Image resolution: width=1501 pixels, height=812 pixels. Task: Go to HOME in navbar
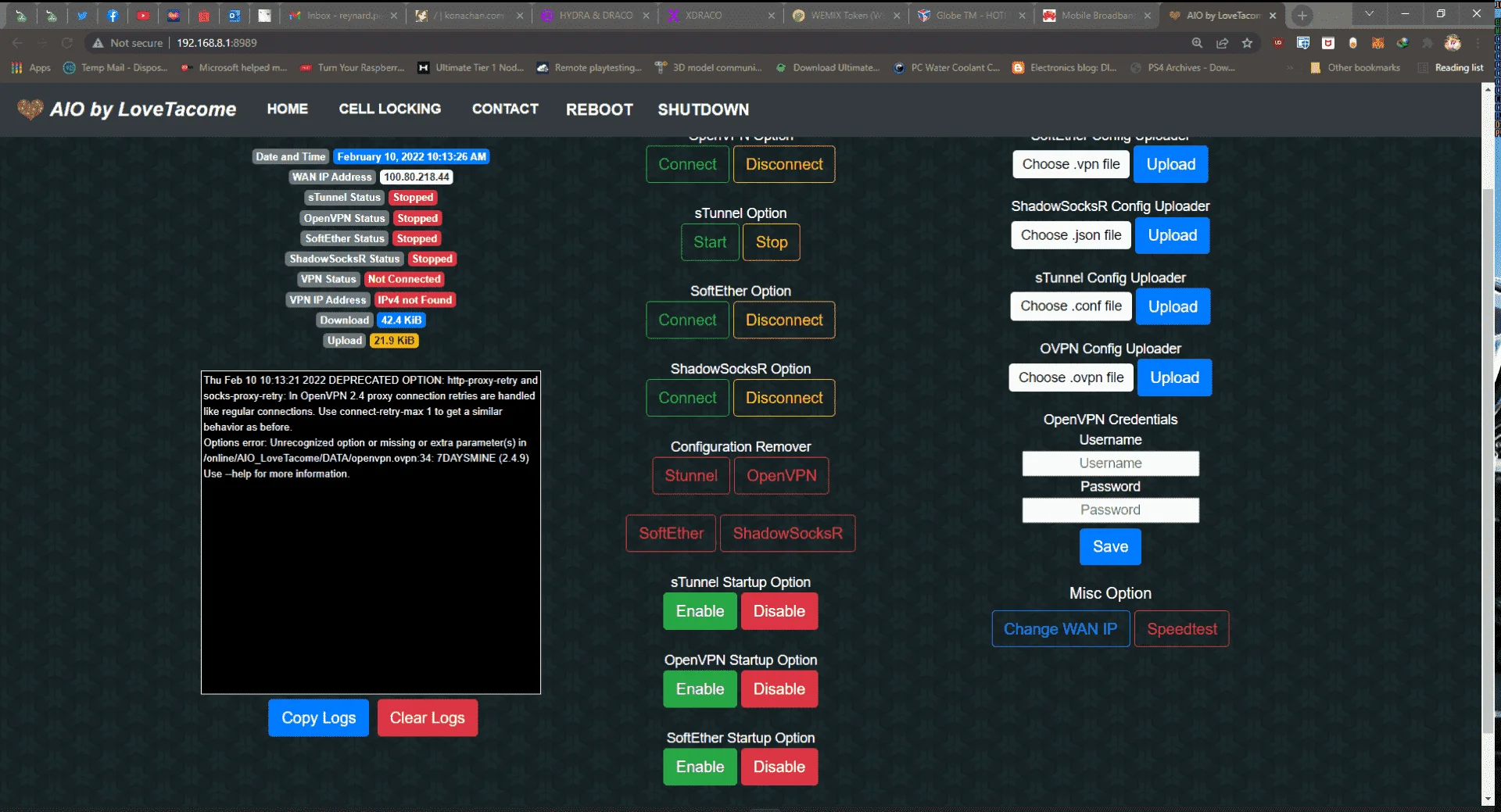[288, 109]
